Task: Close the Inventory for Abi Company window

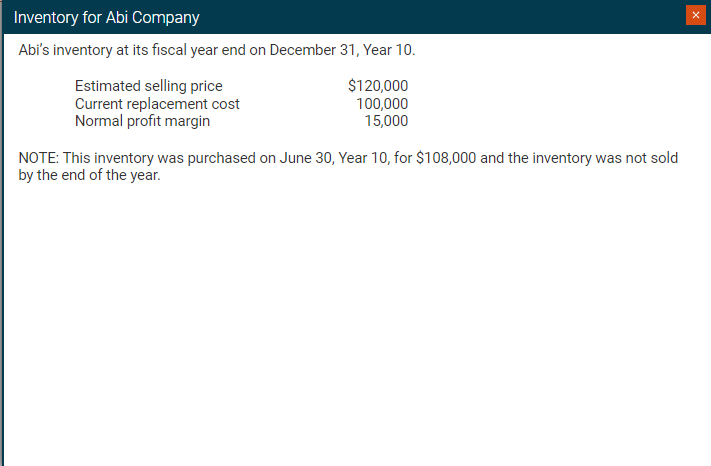Action: coord(695,15)
